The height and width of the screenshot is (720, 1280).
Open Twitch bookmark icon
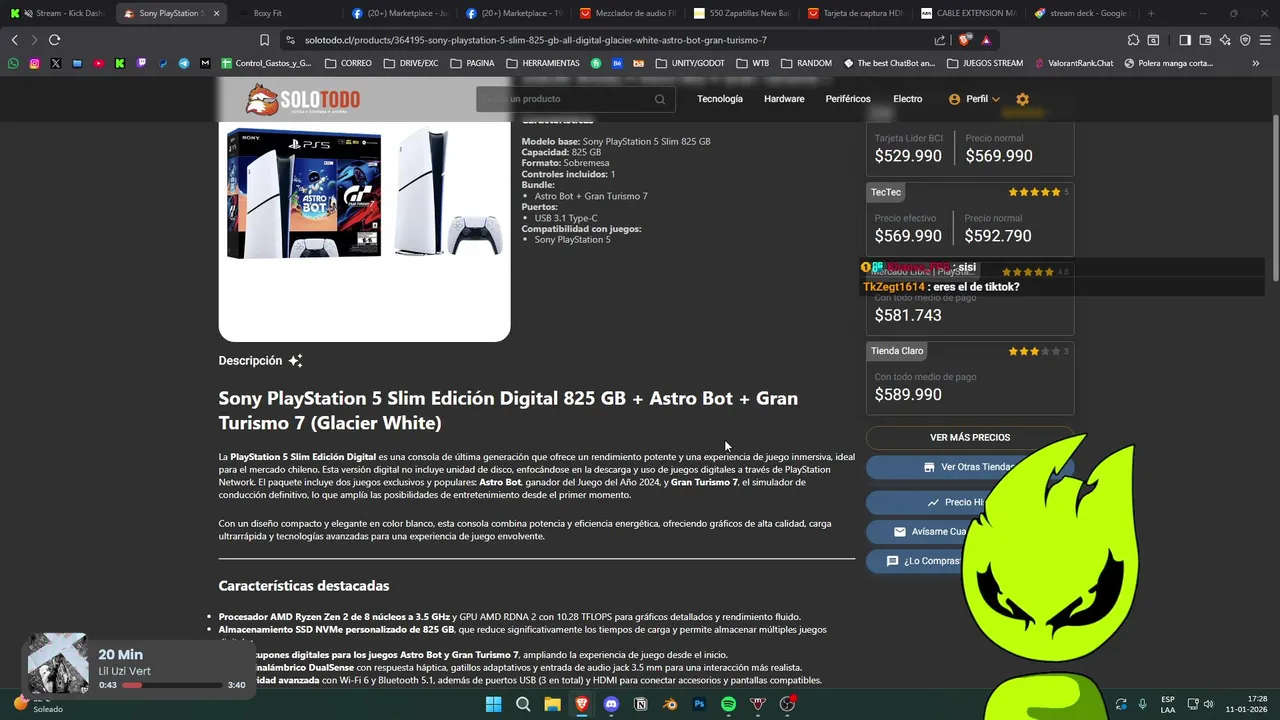(x=141, y=63)
